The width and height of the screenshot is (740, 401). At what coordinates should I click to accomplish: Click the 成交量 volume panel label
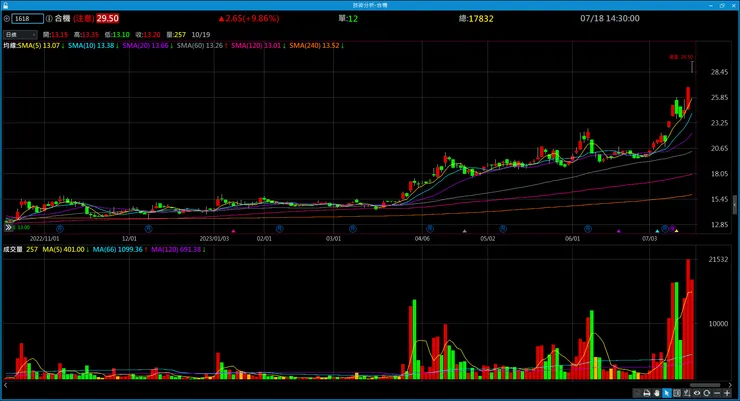click(13, 250)
